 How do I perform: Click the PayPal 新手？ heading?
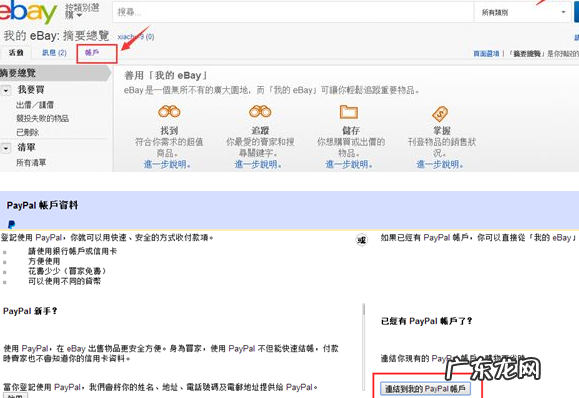(30, 311)
